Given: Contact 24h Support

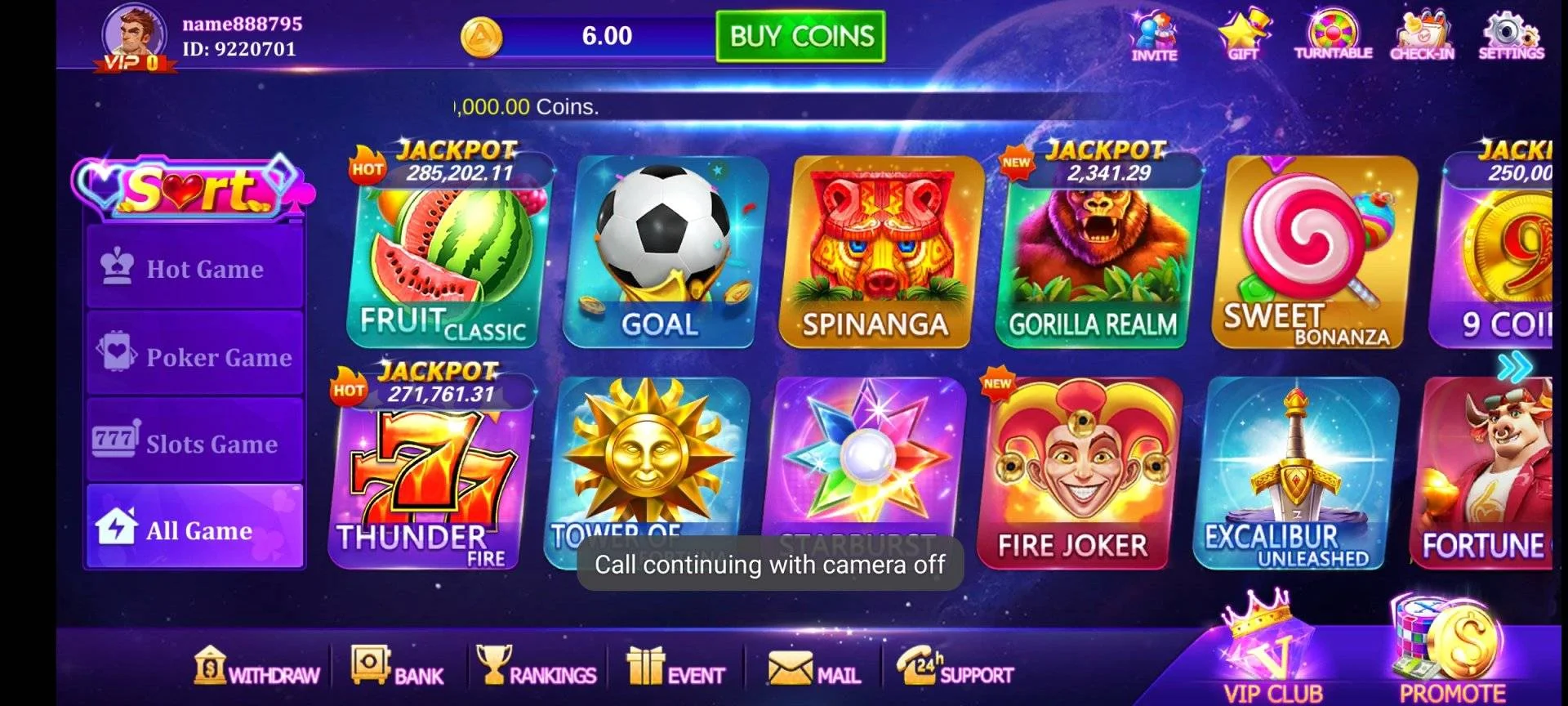Looking at the screenshot, I should point(955,668).
